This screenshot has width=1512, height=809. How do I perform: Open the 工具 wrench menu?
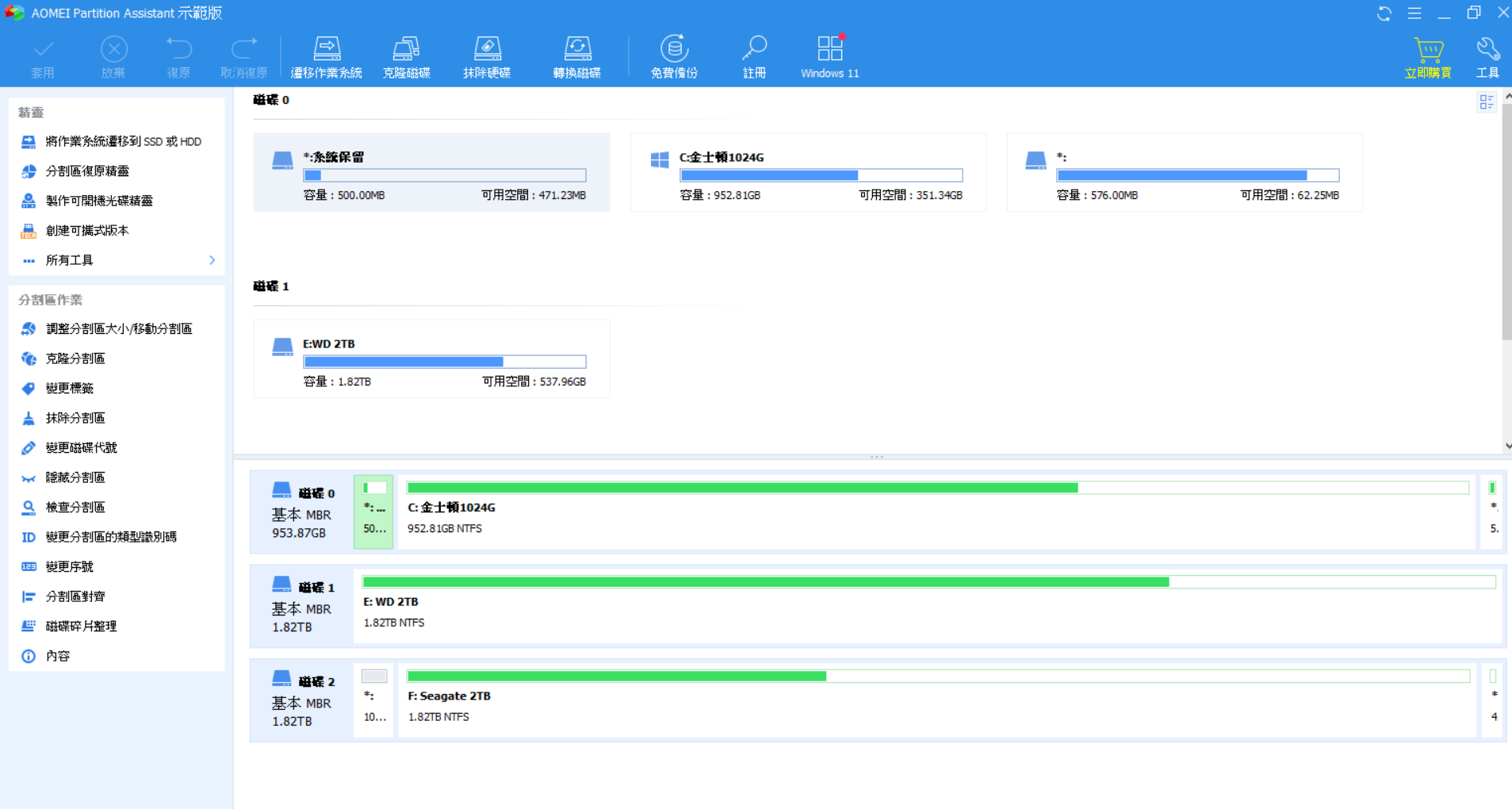(1487, 57)
